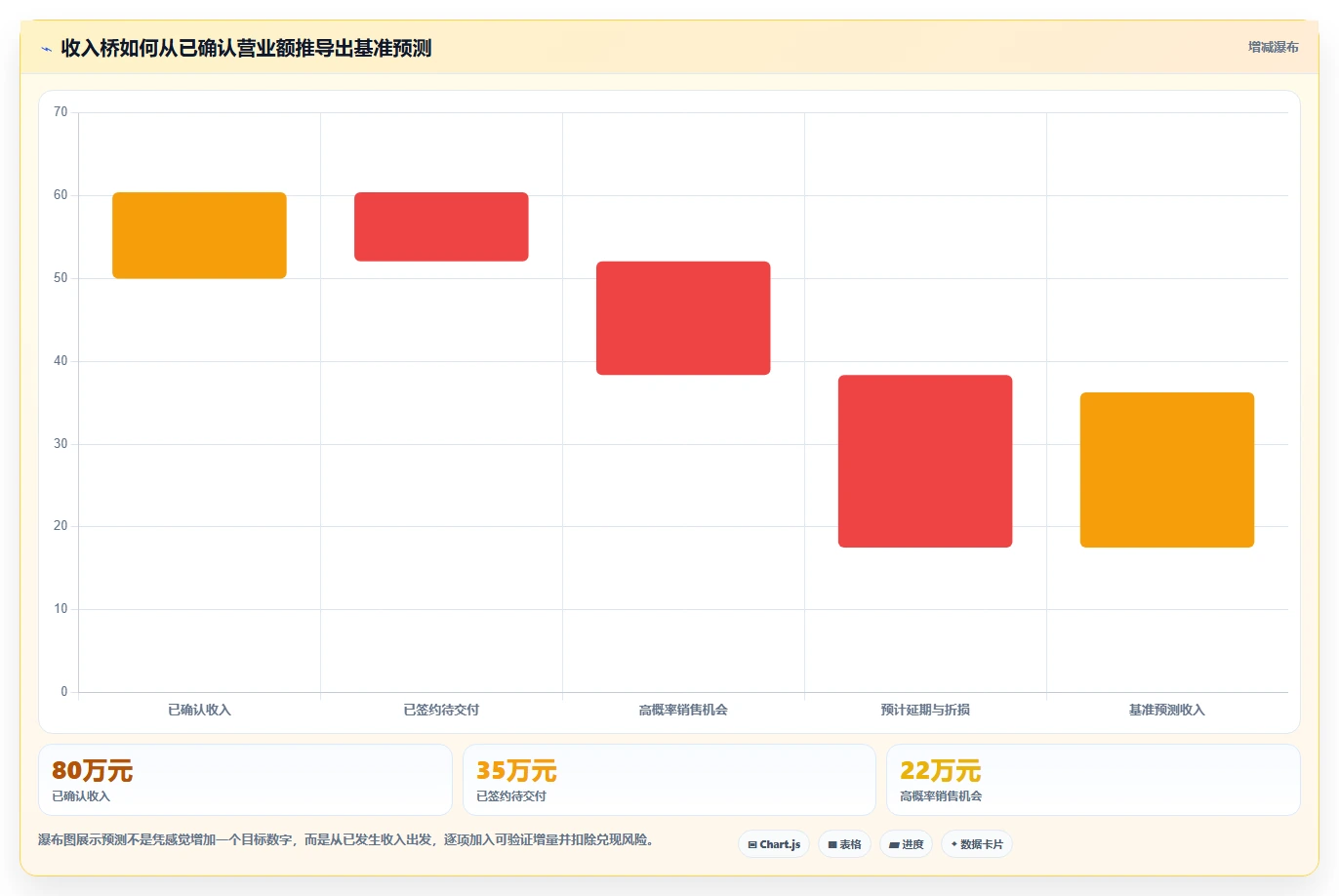
Task: Click the x-axis label 预计延期与折损
Action: tap(925, 710)
